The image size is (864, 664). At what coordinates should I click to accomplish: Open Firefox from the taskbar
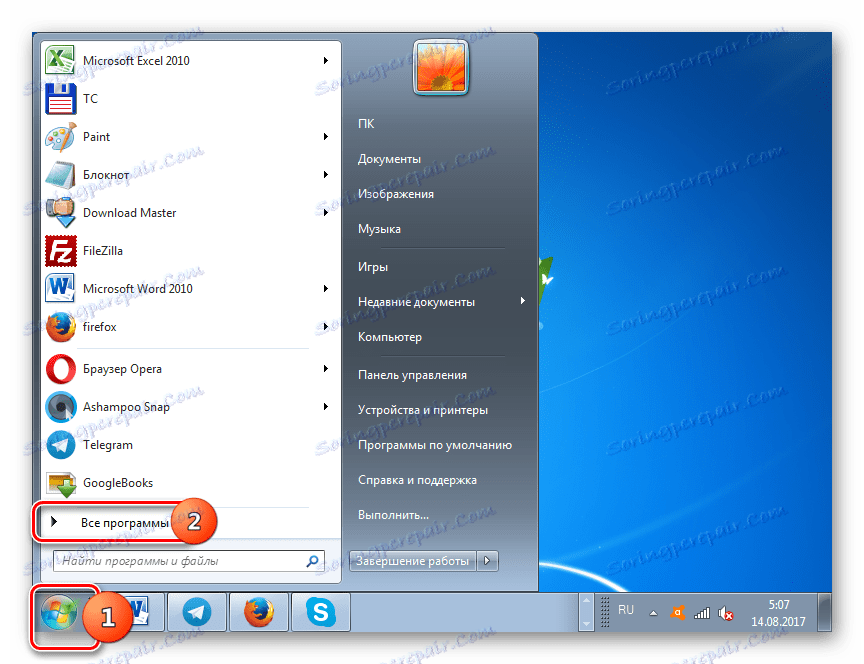coord(259,612)
